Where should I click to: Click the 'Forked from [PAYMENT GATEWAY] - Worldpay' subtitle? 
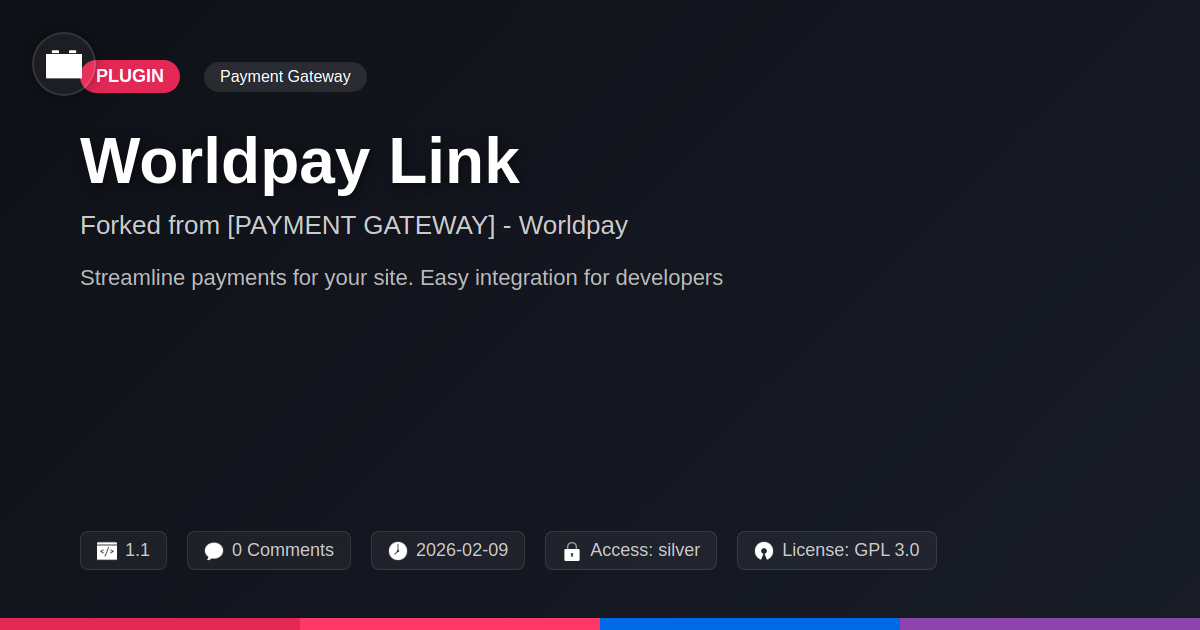[354, 225]
